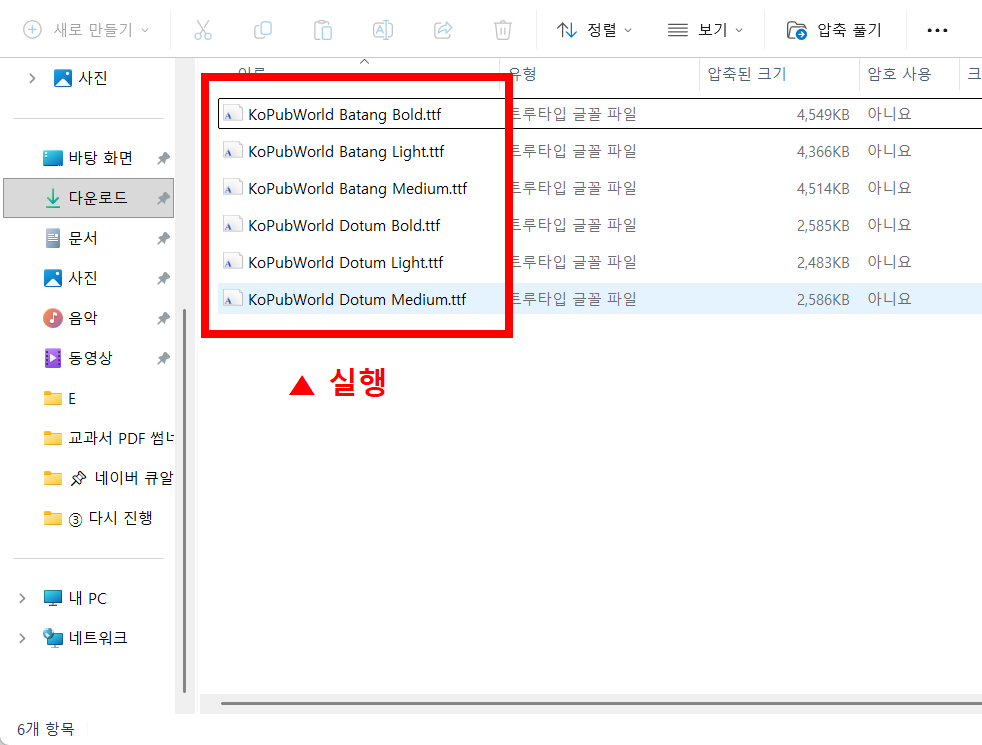Open 교과서 PDF folder in sidebar
Viewport: 982px width, 745px height.
pyautogui.click(x=108, y=438)
